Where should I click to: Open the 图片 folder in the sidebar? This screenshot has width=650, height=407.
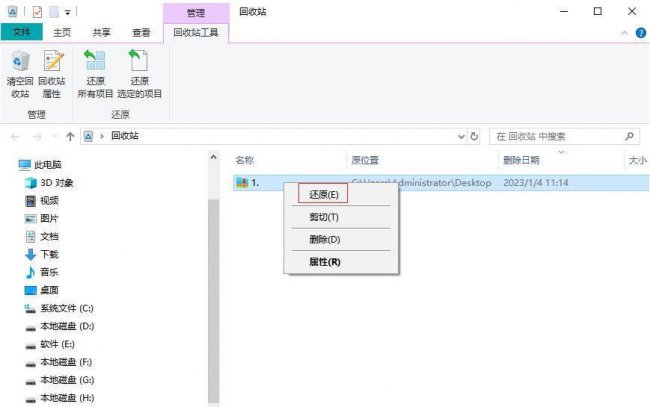click(42, 219)
